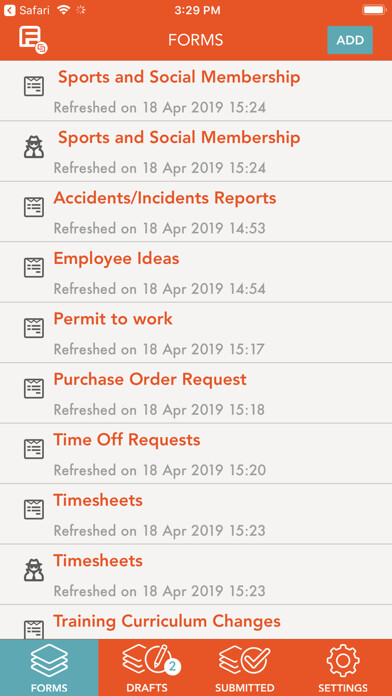Click the form icon beside Purchase Order Request
The height and width of the screenshot is (696, 392).
34,388
